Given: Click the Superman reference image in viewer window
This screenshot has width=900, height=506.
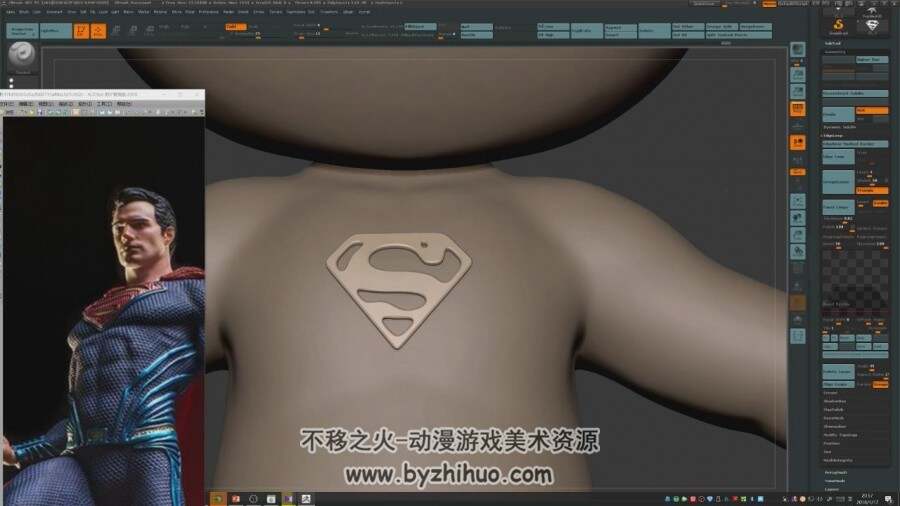Looking at the screenshot, I should tap(104, 310).
